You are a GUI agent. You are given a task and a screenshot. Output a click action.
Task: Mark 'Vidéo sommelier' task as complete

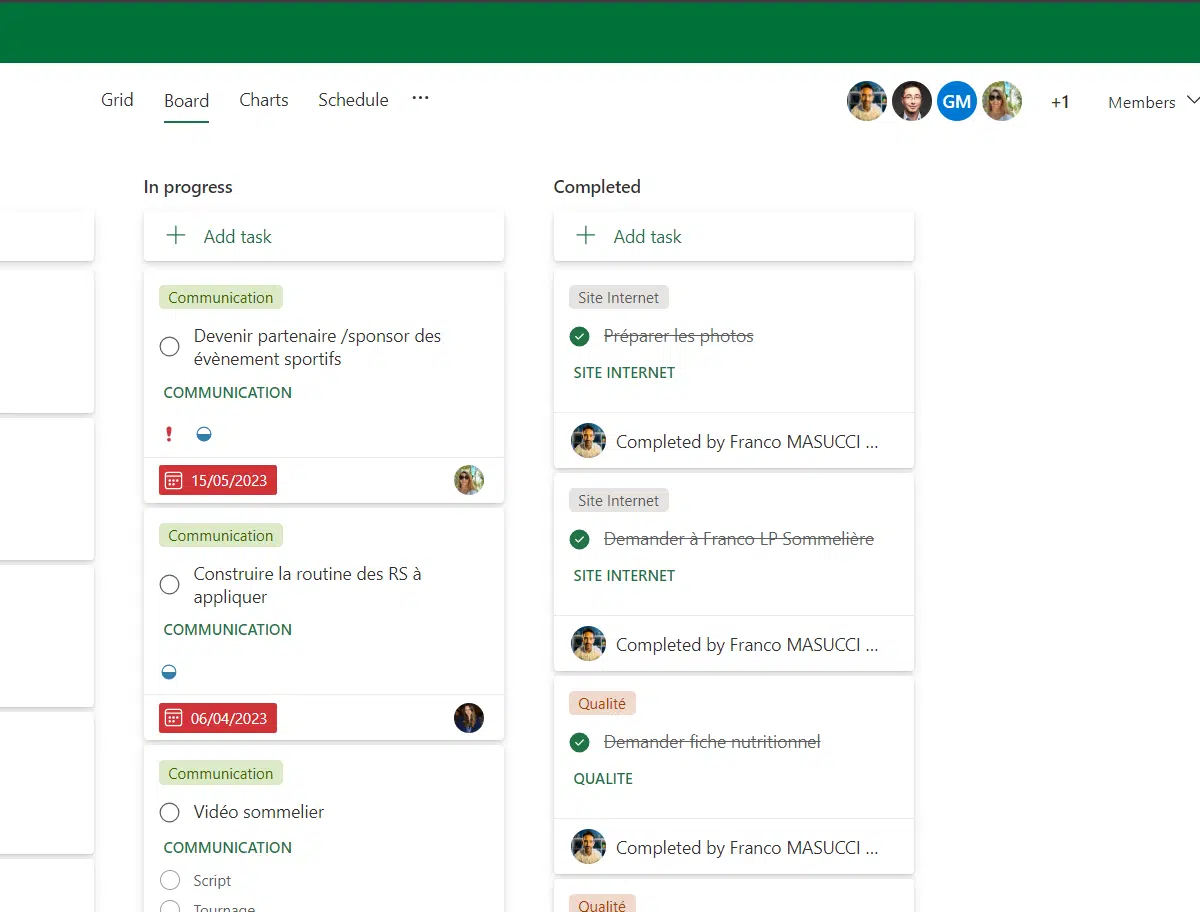(170, 812)
